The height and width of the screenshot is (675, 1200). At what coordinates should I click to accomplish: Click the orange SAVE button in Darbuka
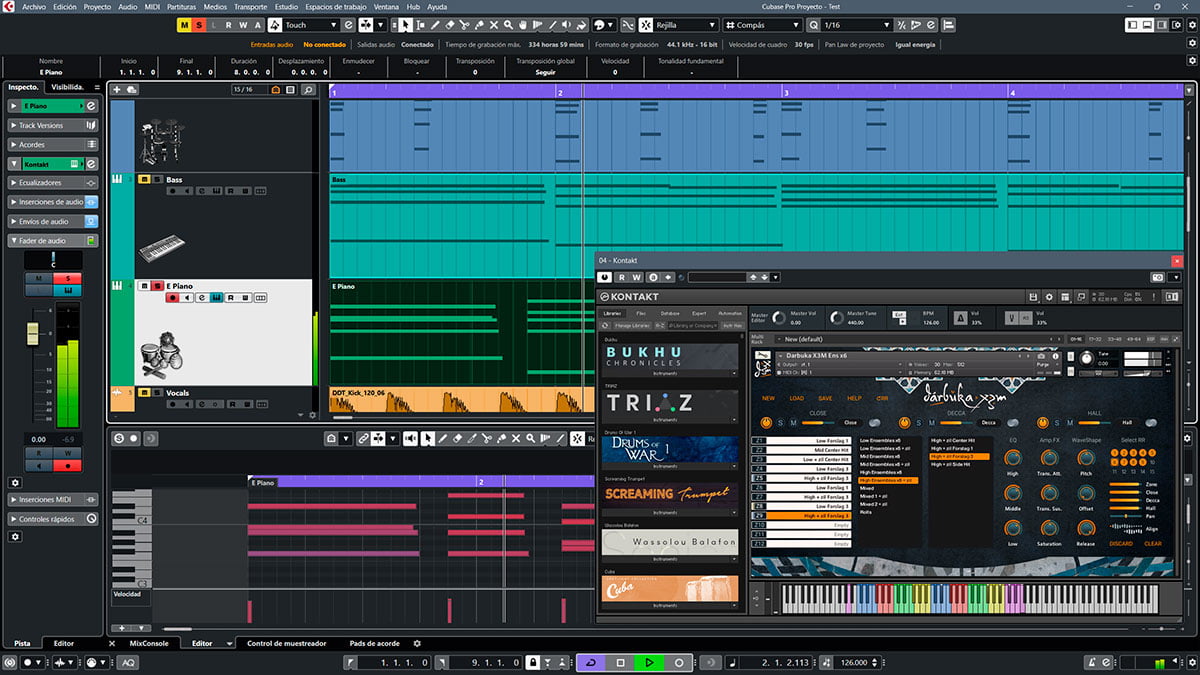tap(825, 398)
